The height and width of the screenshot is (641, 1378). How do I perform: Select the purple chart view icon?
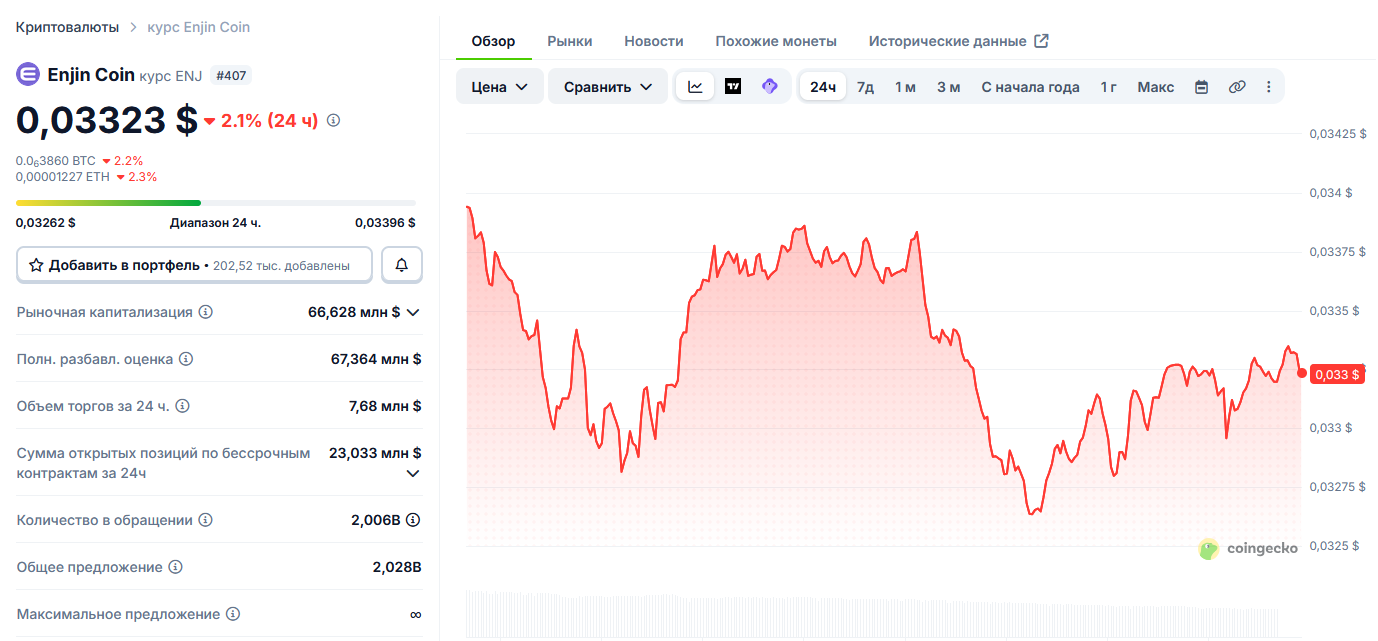770,87
